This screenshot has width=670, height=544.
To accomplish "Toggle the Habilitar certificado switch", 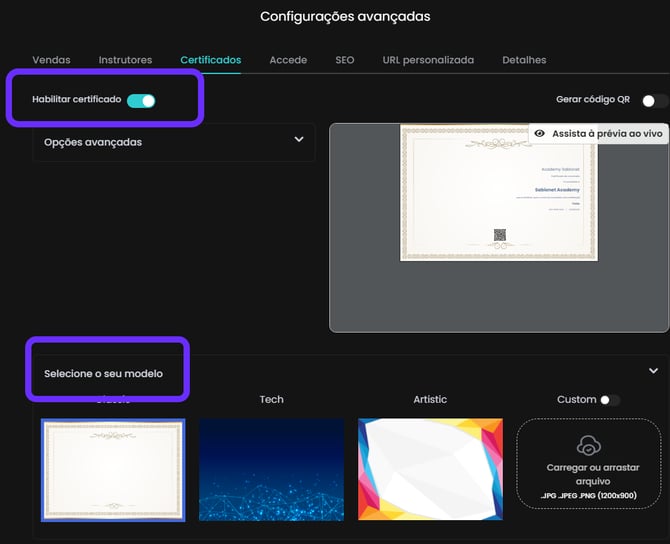I will point(141,100).
